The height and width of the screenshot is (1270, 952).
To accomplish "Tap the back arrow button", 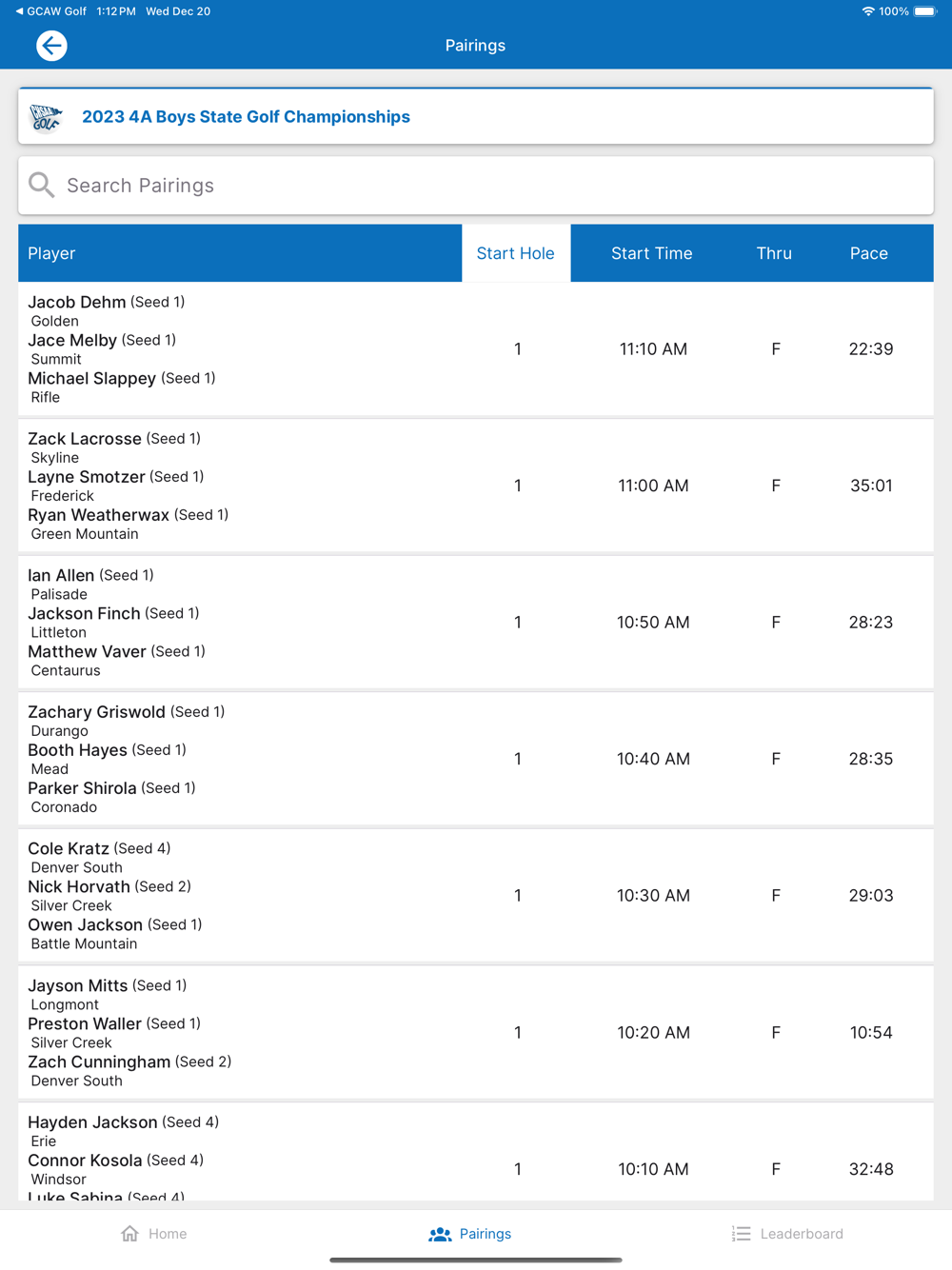I will pos(51,46).
